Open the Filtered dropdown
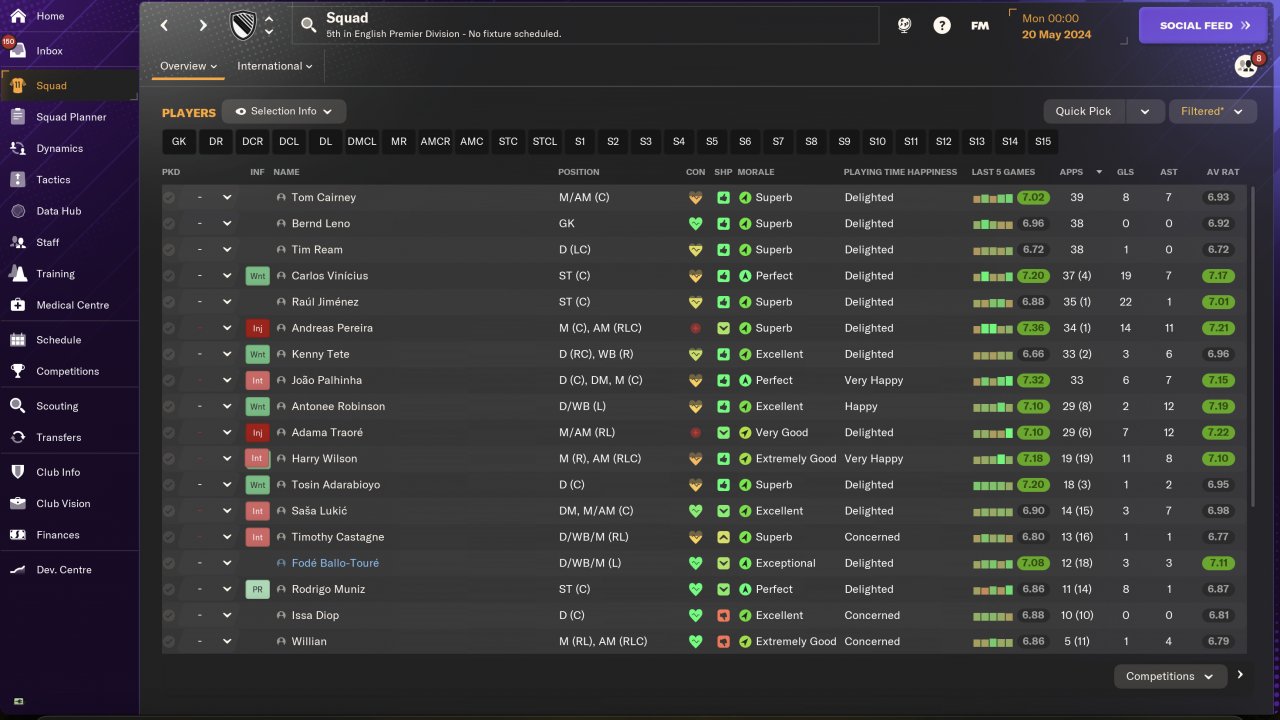Viewport: 1280px width, 720px height. (1212, 111)
